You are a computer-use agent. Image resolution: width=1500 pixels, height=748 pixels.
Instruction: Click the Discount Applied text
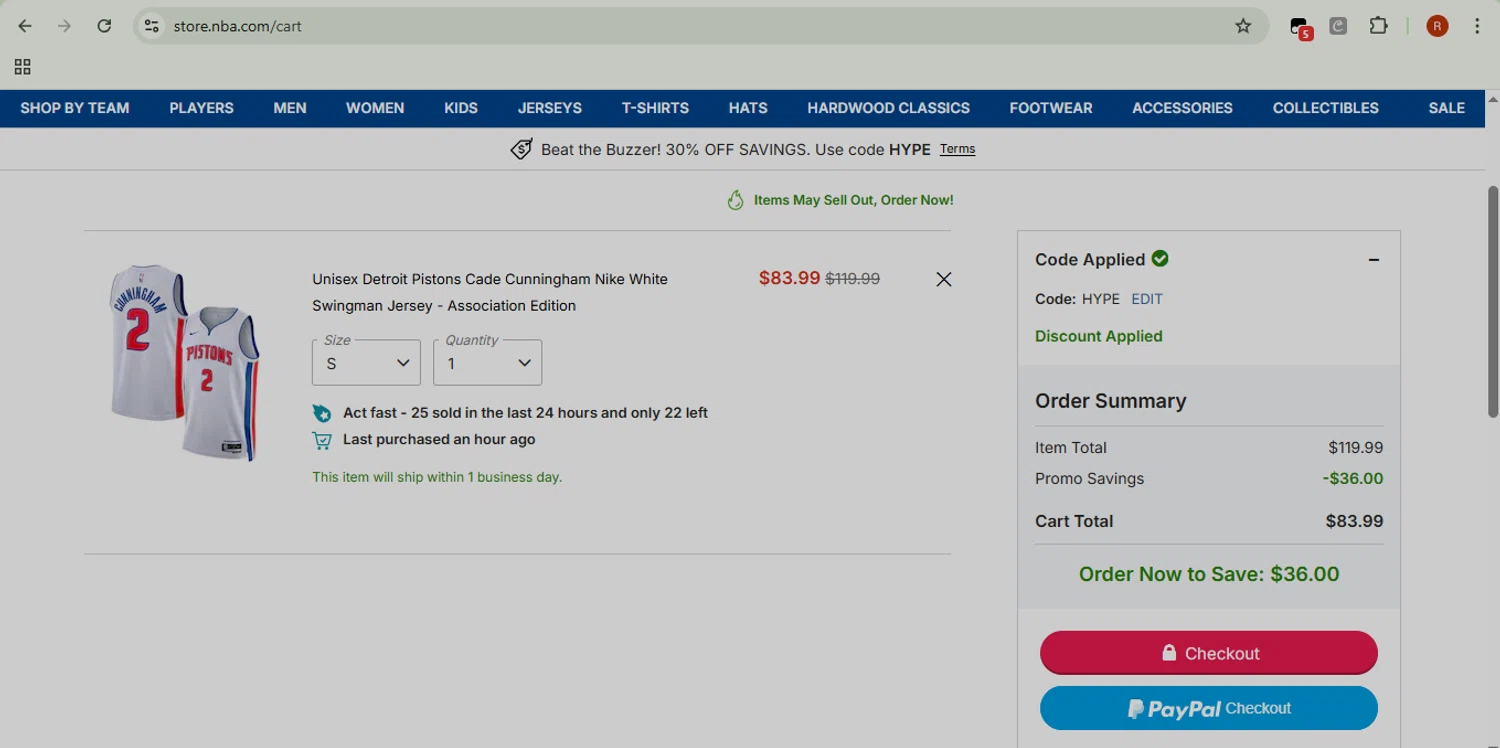point(1098,336)
